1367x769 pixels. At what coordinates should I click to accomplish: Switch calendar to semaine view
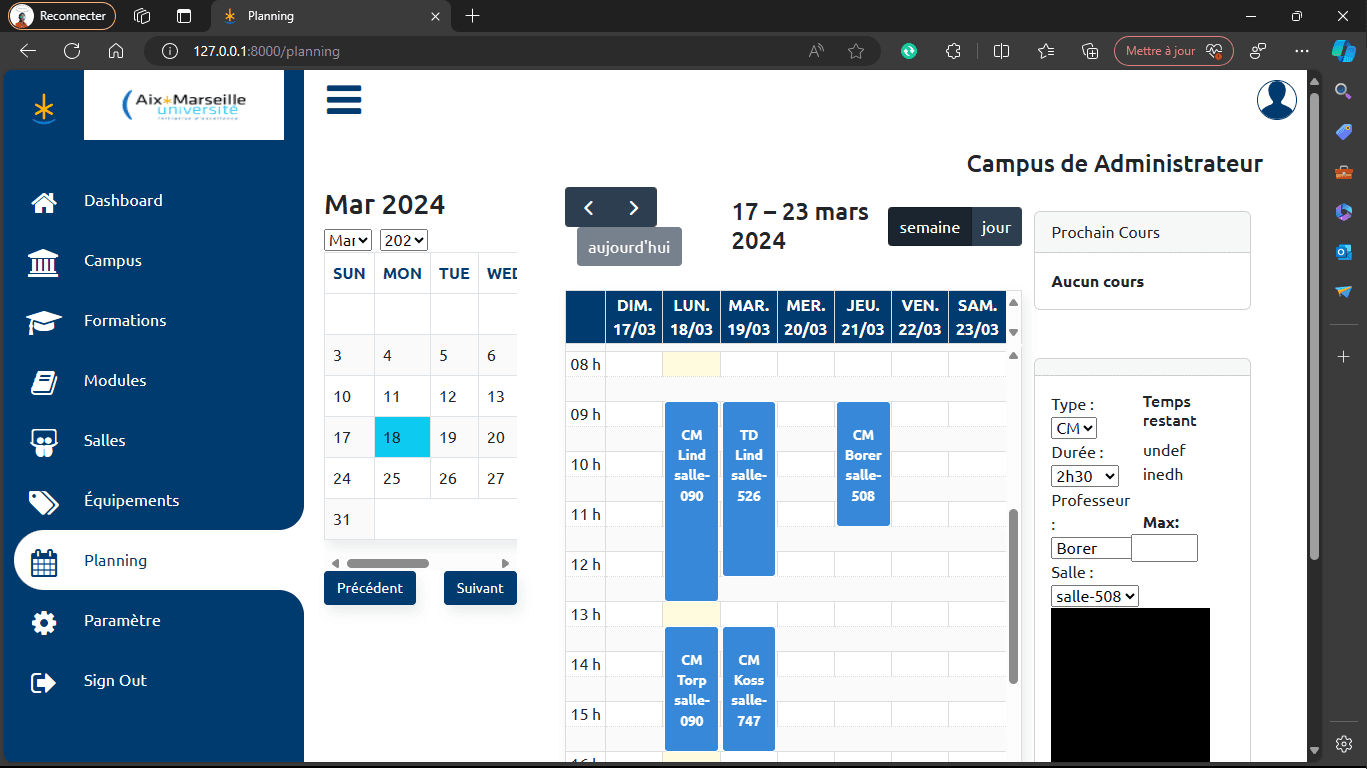click(930, 227)
